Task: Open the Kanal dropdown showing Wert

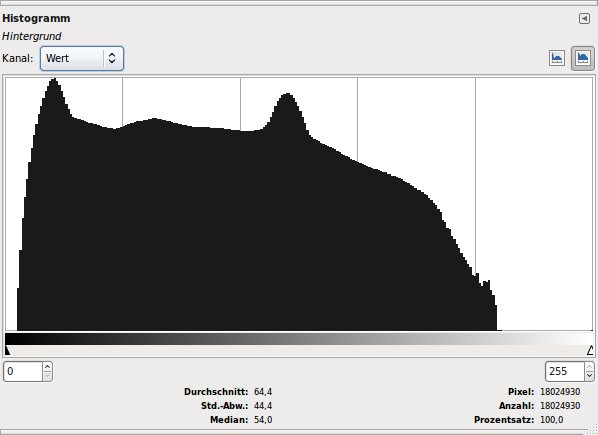Action: 82,58
